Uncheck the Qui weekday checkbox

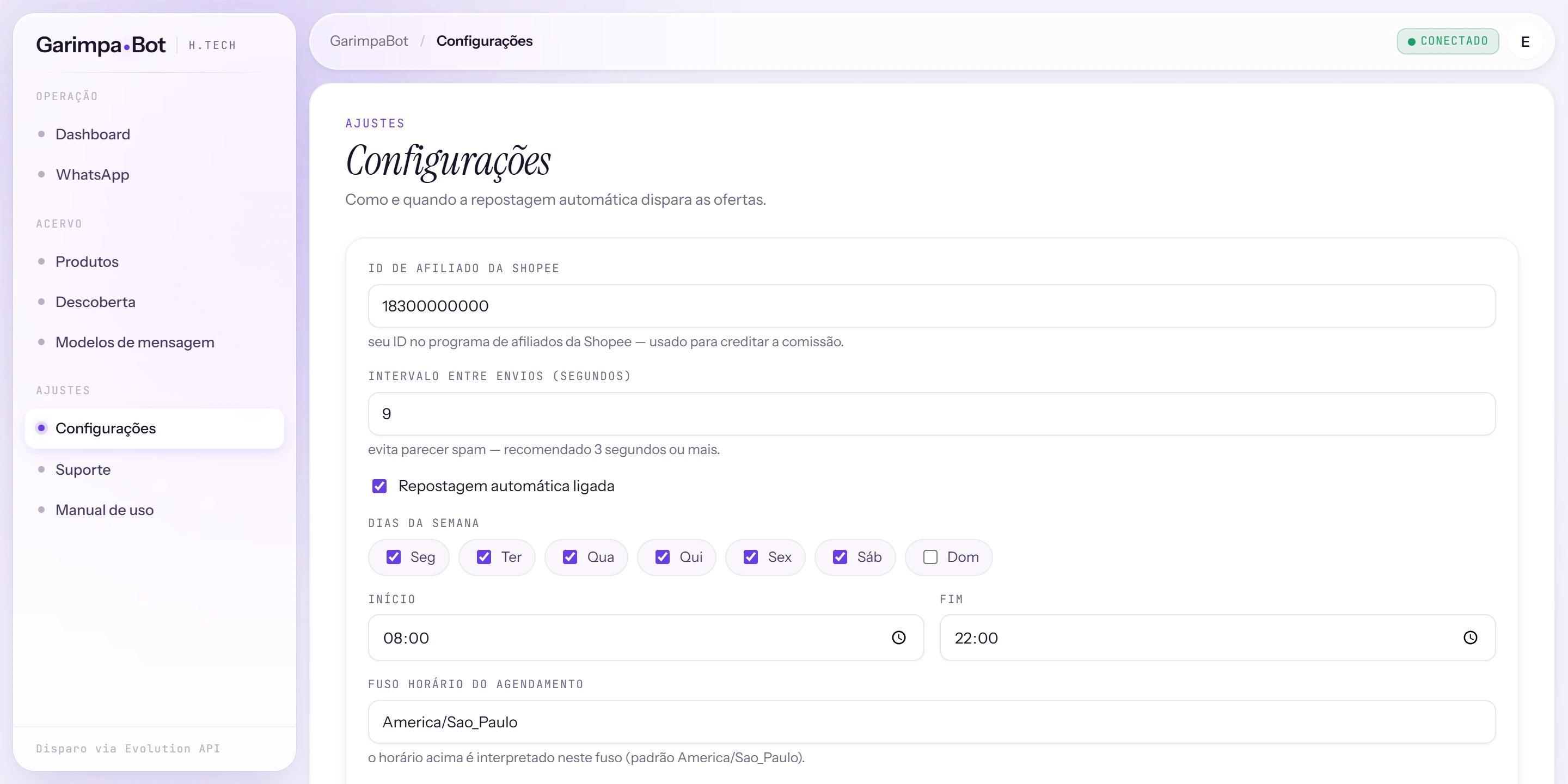(662, 557)
